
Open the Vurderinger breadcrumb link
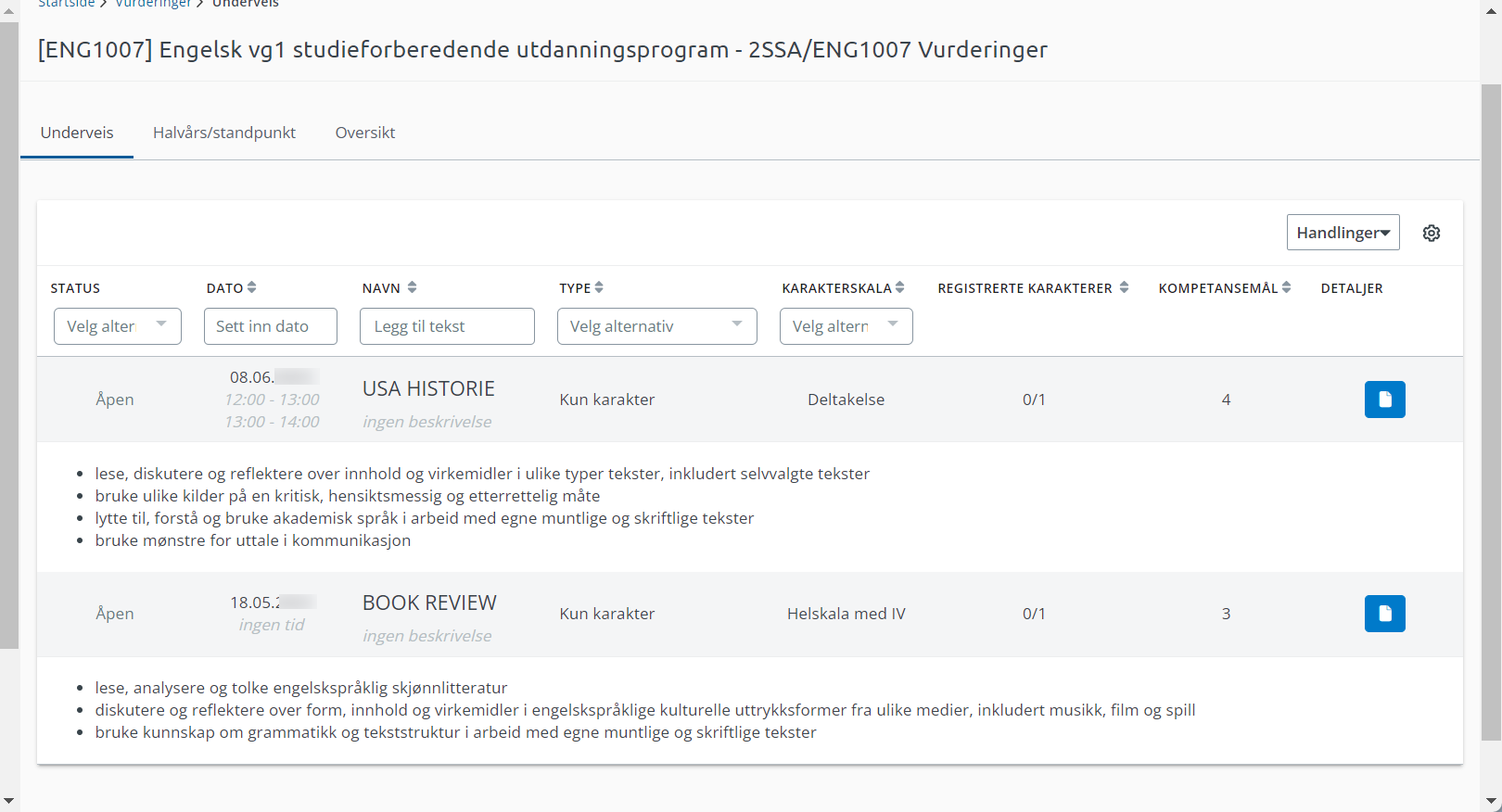(x=153, y=4)
